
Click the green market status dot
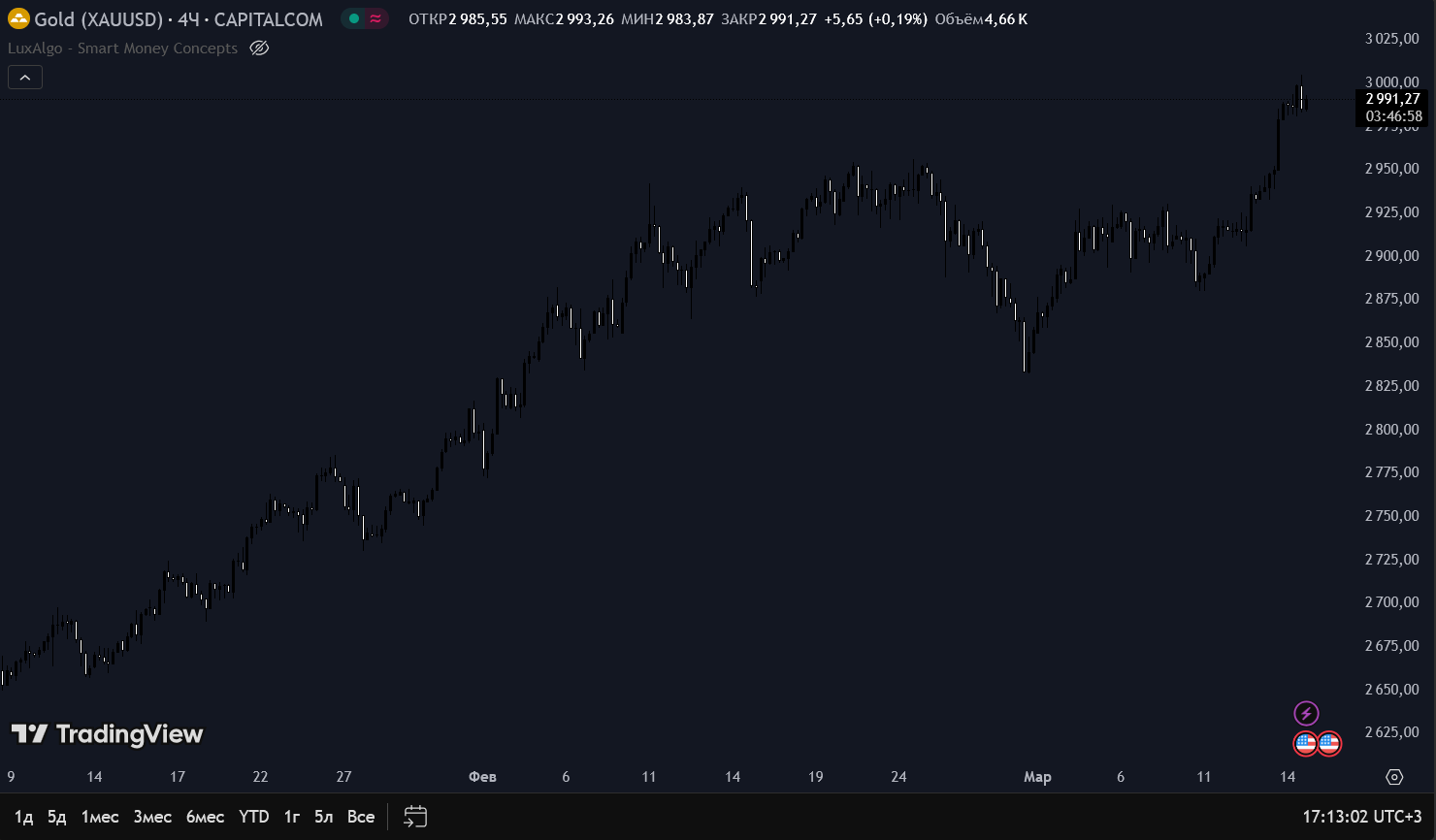(354, 18)
